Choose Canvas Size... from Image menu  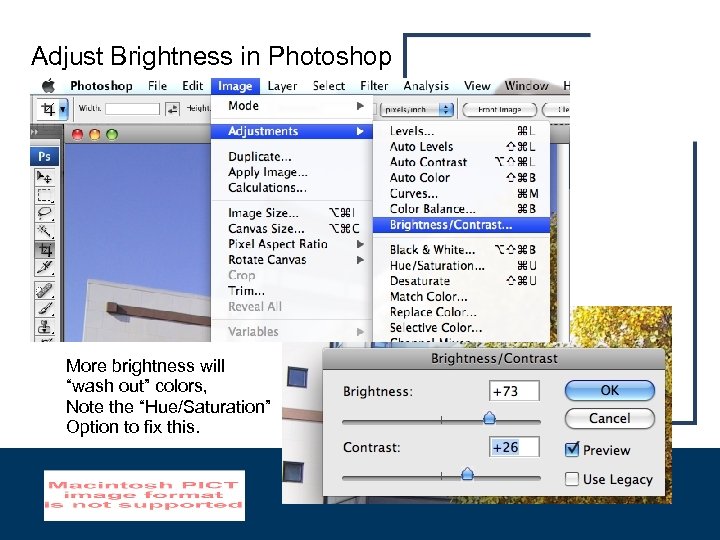tap(292, 228)
